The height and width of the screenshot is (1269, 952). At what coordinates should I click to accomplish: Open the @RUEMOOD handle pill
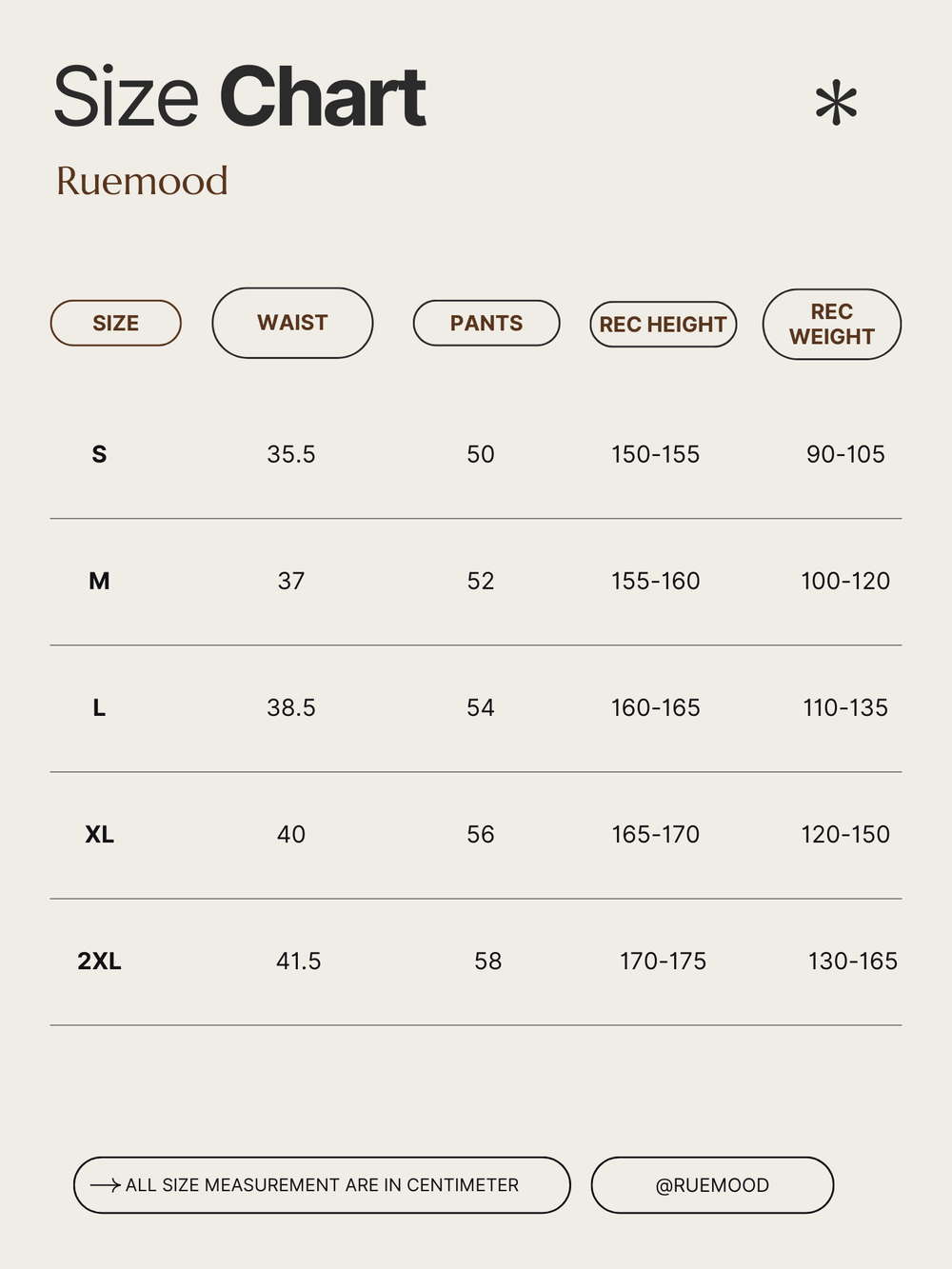(x=712, y=1185)
